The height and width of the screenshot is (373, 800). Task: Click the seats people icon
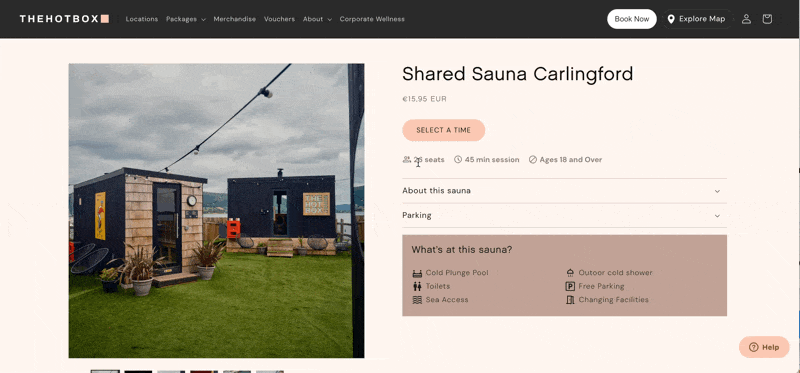click(407, 160)
